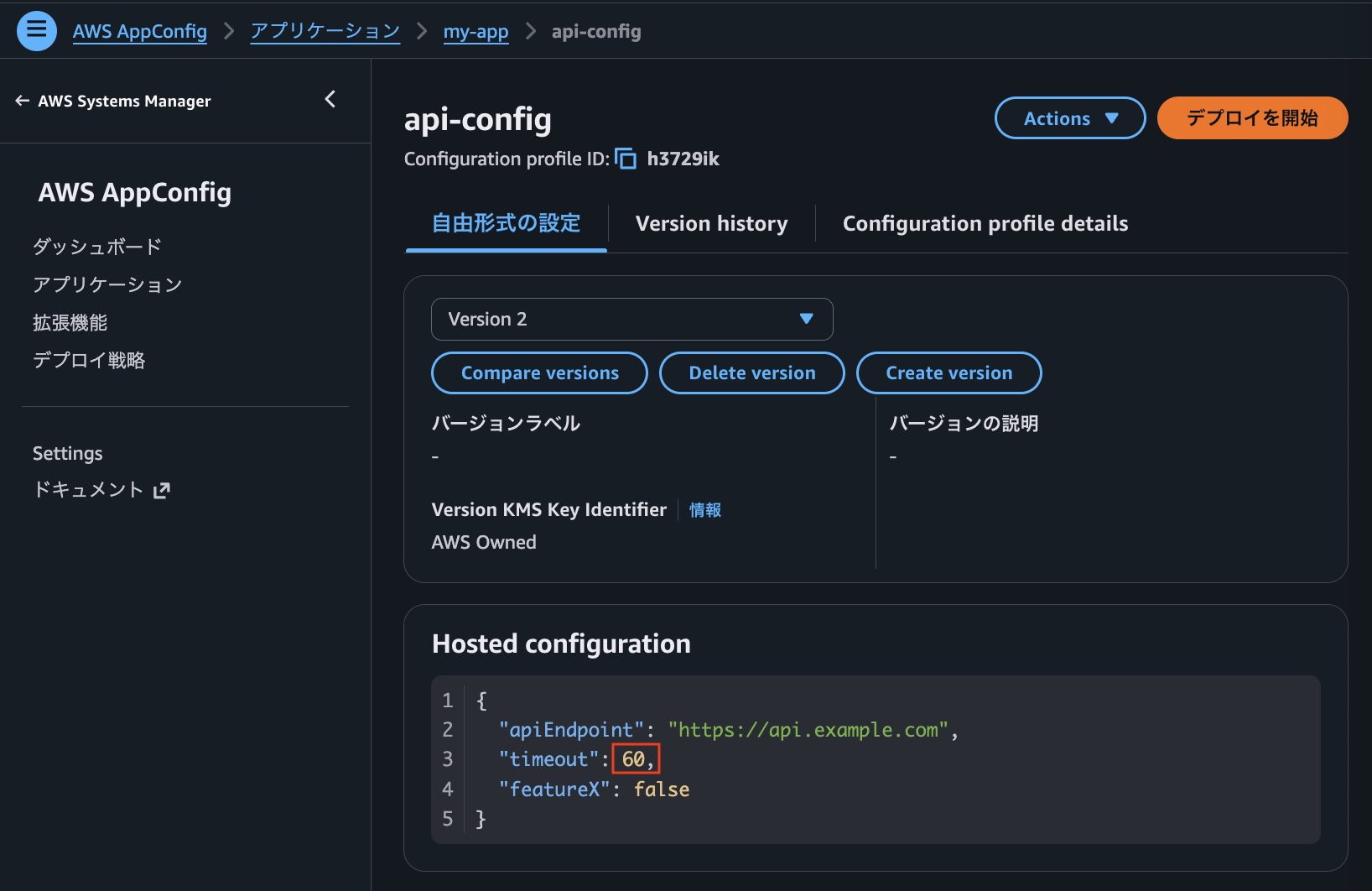Click the external link icon beside ドキュメント
The height and width of the screenshot is (891, 1372).
click(162, 491)
